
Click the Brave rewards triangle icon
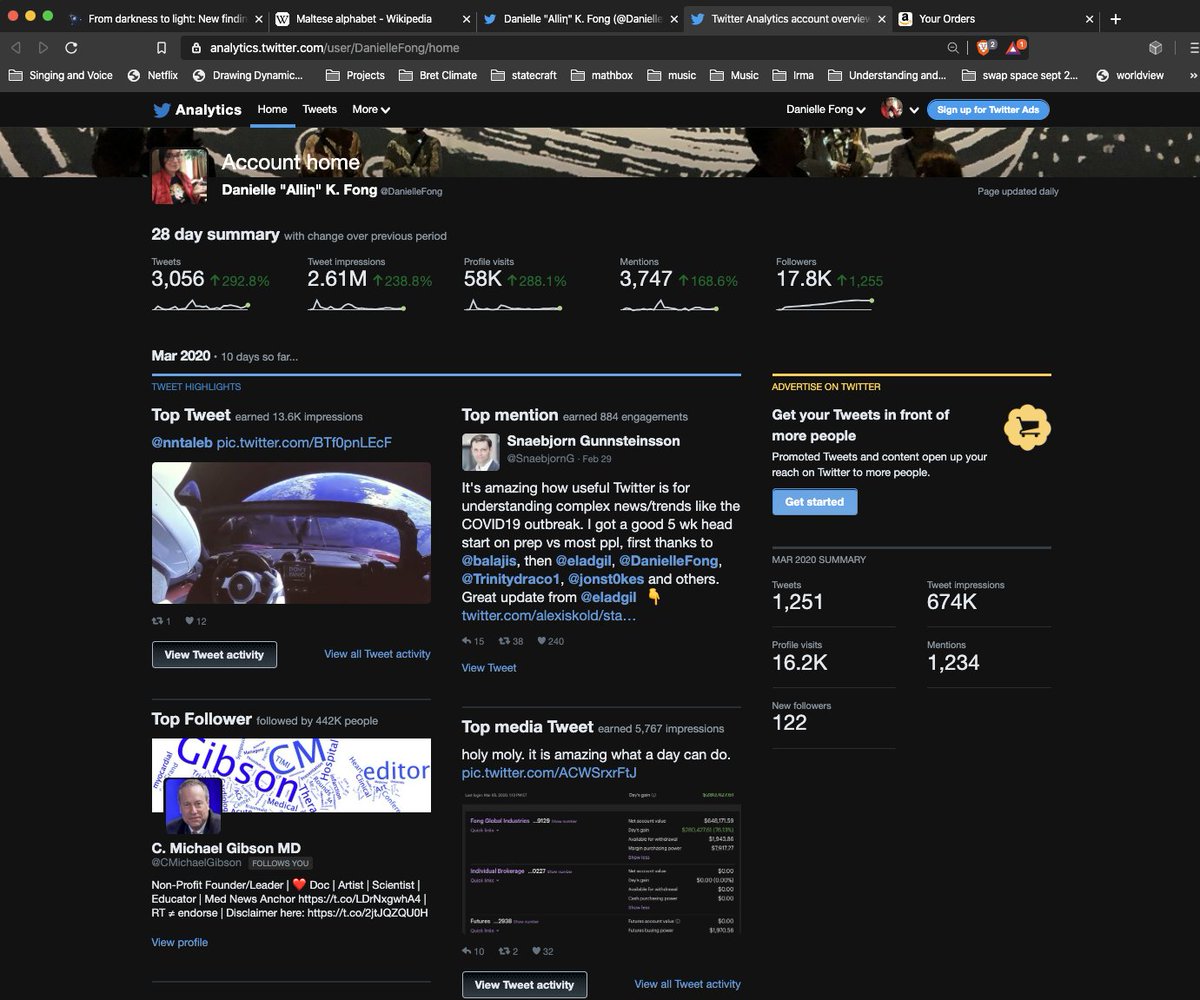click(x=1014, y=47)
